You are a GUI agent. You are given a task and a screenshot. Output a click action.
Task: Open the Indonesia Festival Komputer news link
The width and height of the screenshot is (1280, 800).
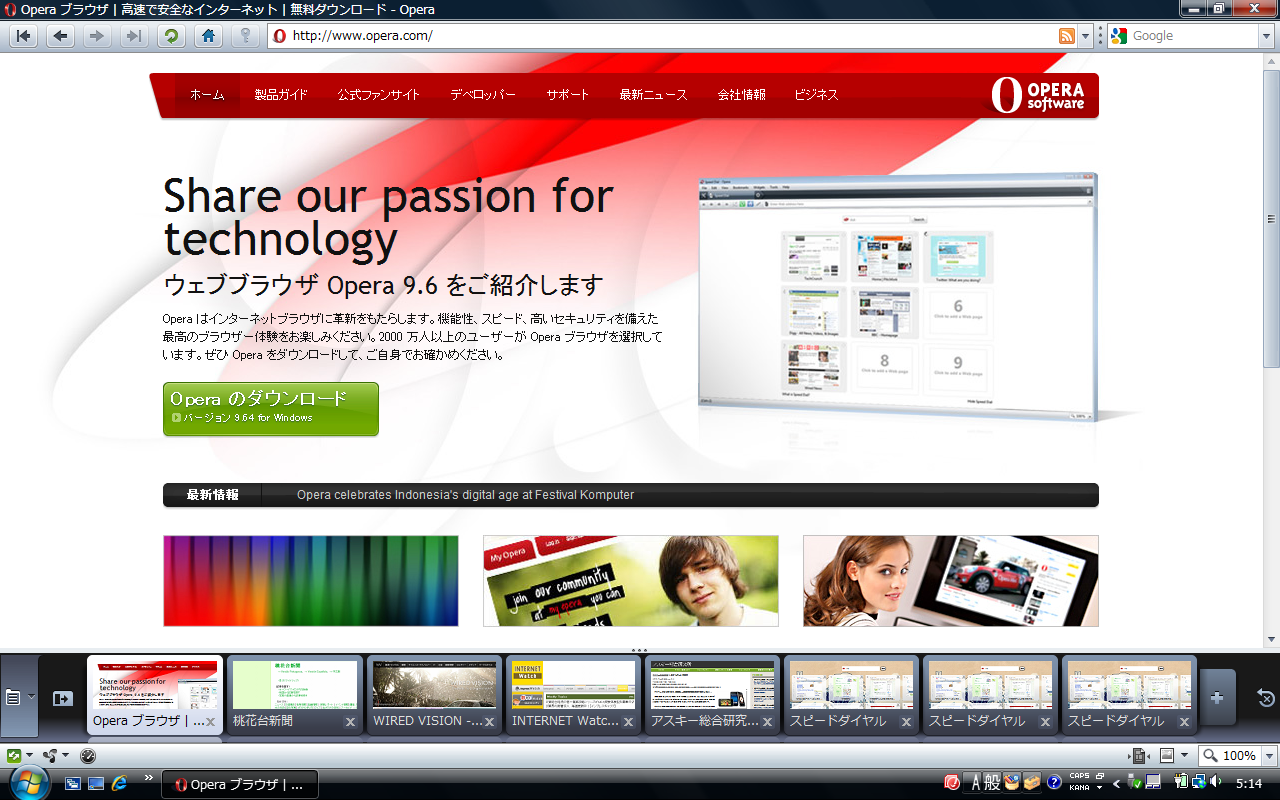click(465, 495)
